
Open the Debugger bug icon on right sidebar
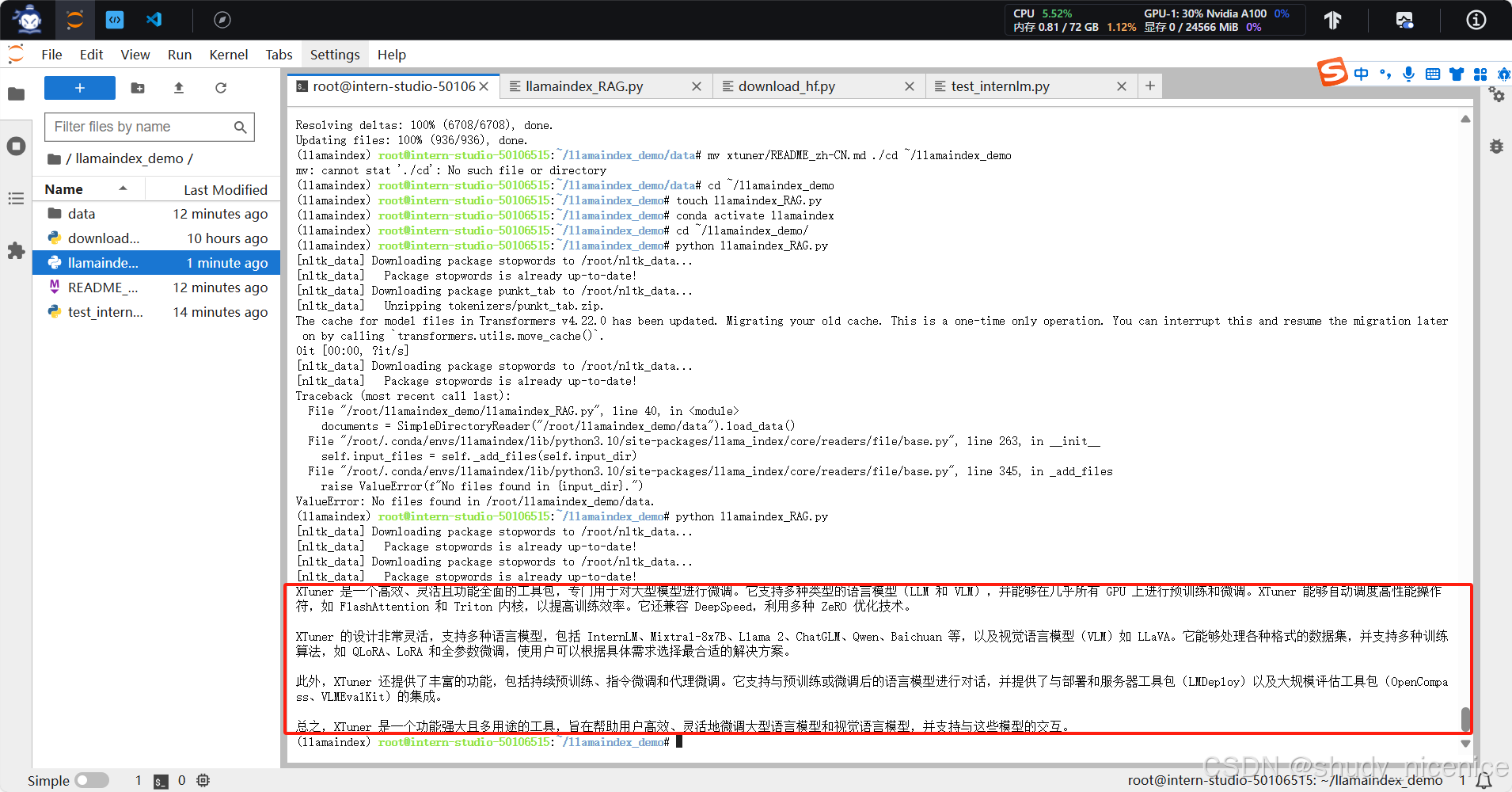(x=1496, y=146)
